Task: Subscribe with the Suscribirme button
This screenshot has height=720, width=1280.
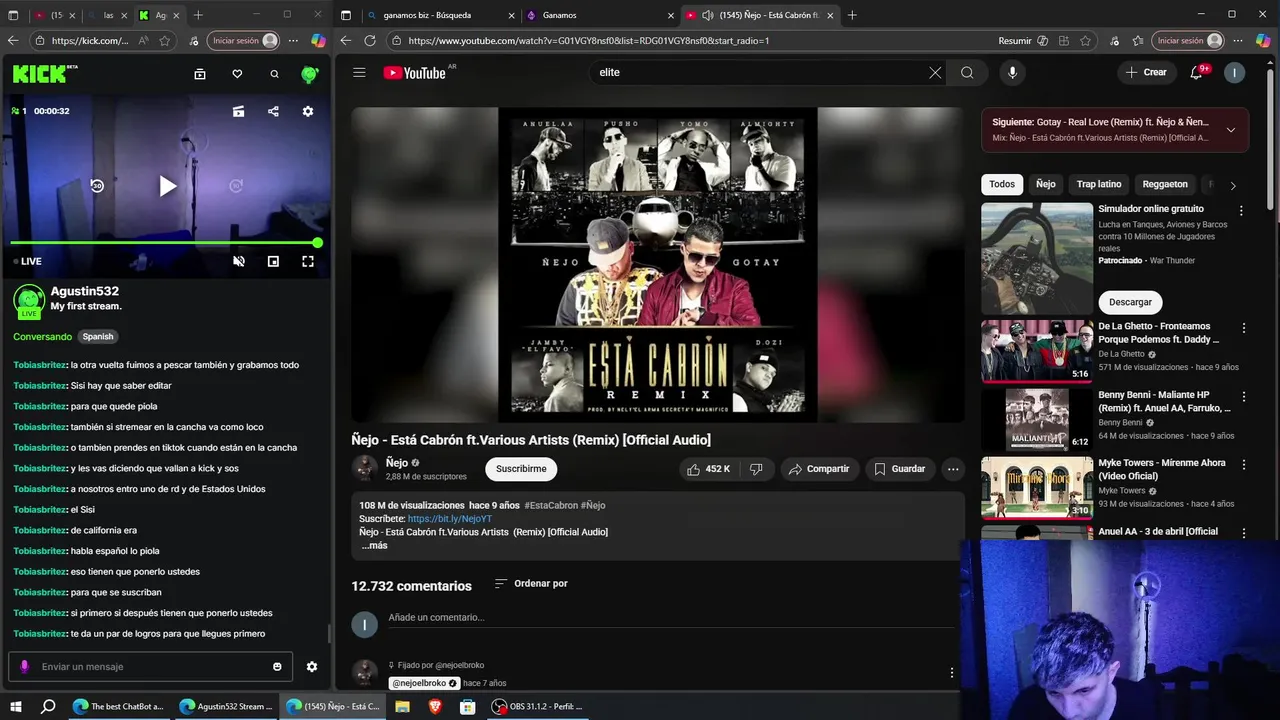Action: [x=521, y=469]
